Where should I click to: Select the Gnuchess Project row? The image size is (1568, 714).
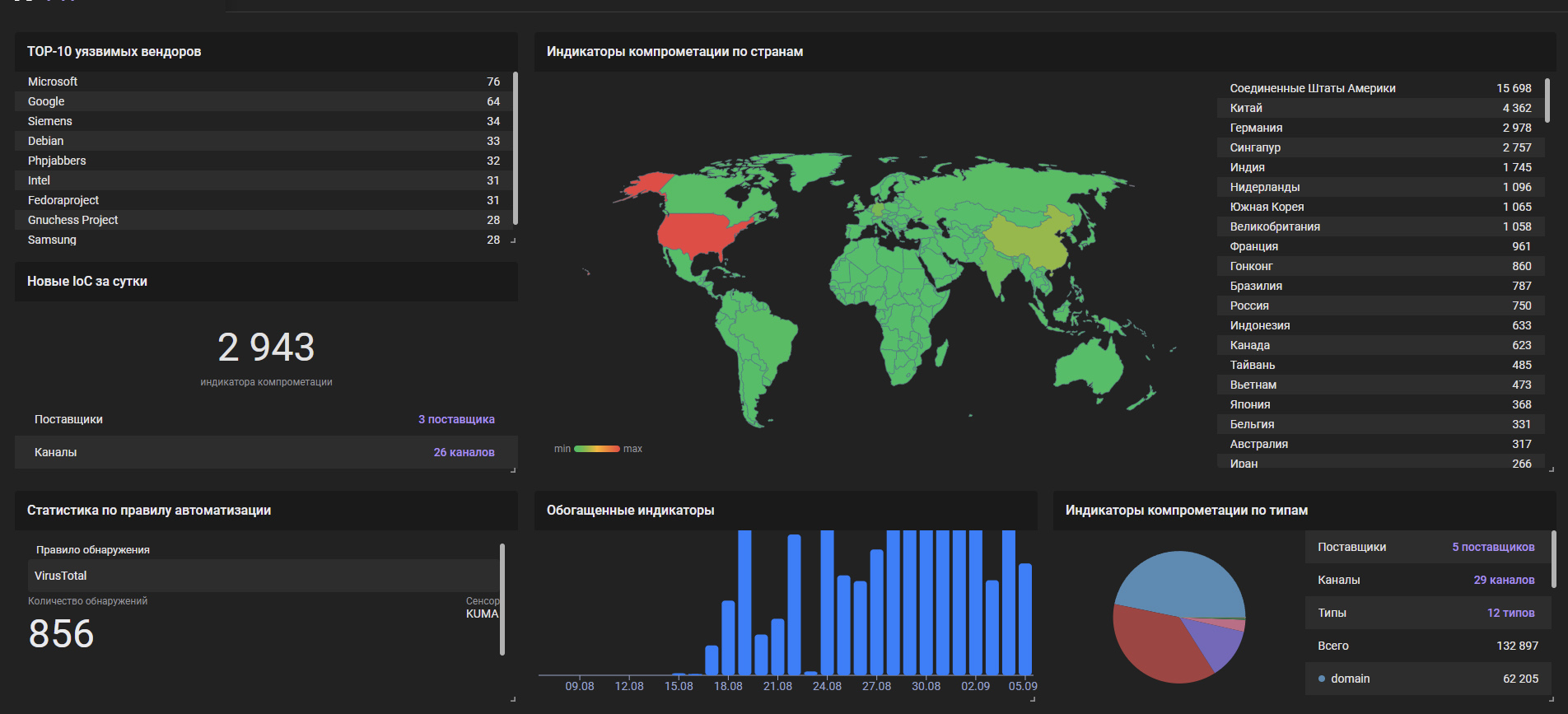click(264, 220)
